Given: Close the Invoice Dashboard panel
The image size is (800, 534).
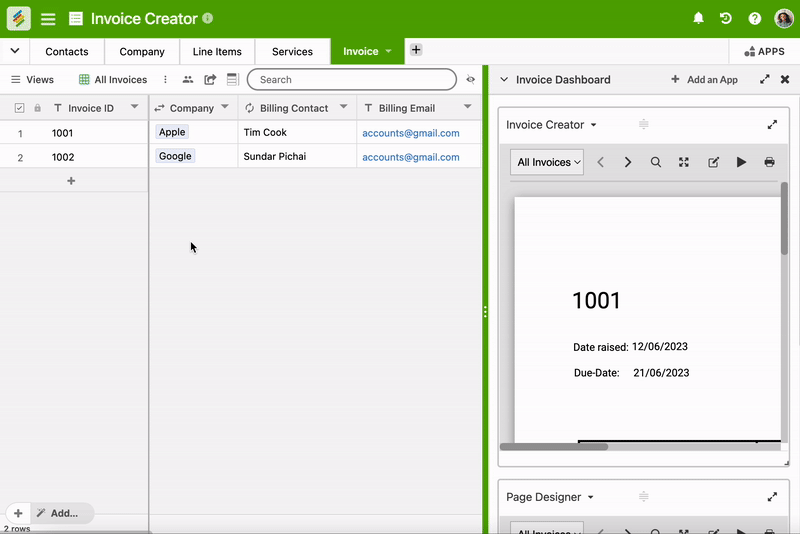Looking at the screenshot, I should click(785, 80).
